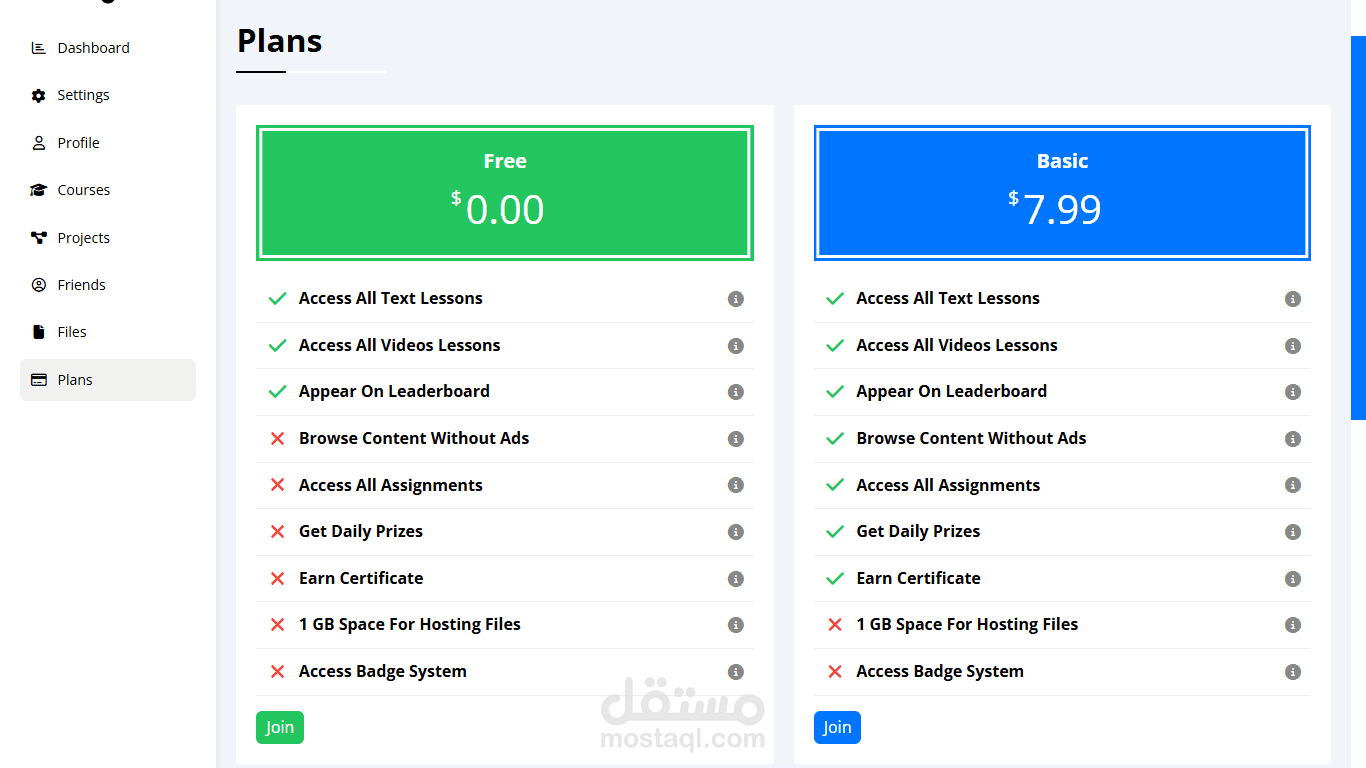Click the Files document icon
The width and height of the screenshot is (1366, 768).
coord(39,332)
